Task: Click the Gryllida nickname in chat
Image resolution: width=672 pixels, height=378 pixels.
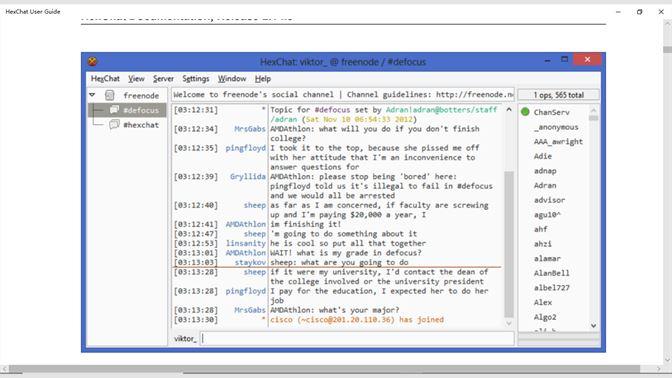Action: click(248, 177)
